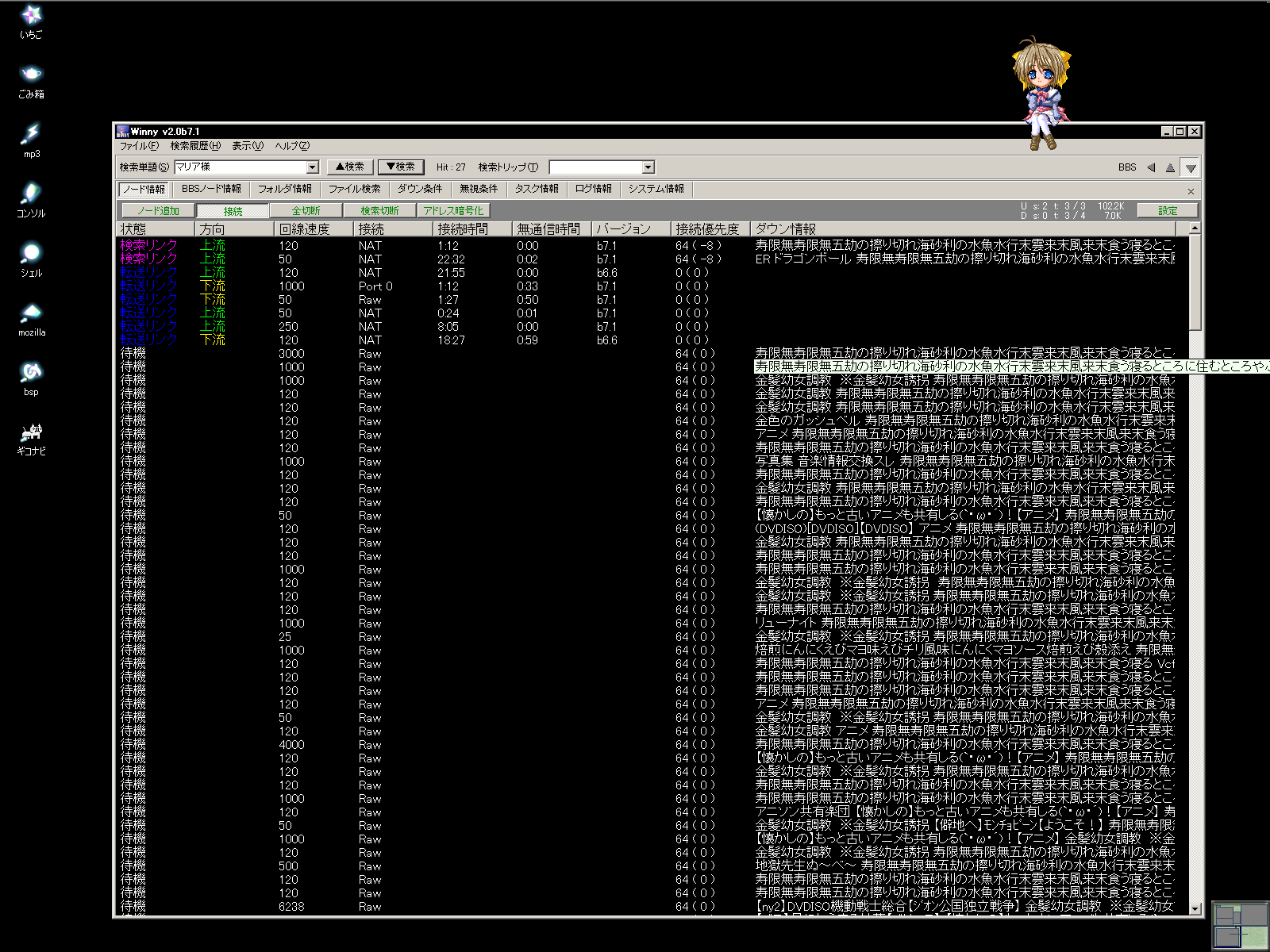Sort by the バージョン column header
The height and width of the screenshot is (952, 1270).
631,228
